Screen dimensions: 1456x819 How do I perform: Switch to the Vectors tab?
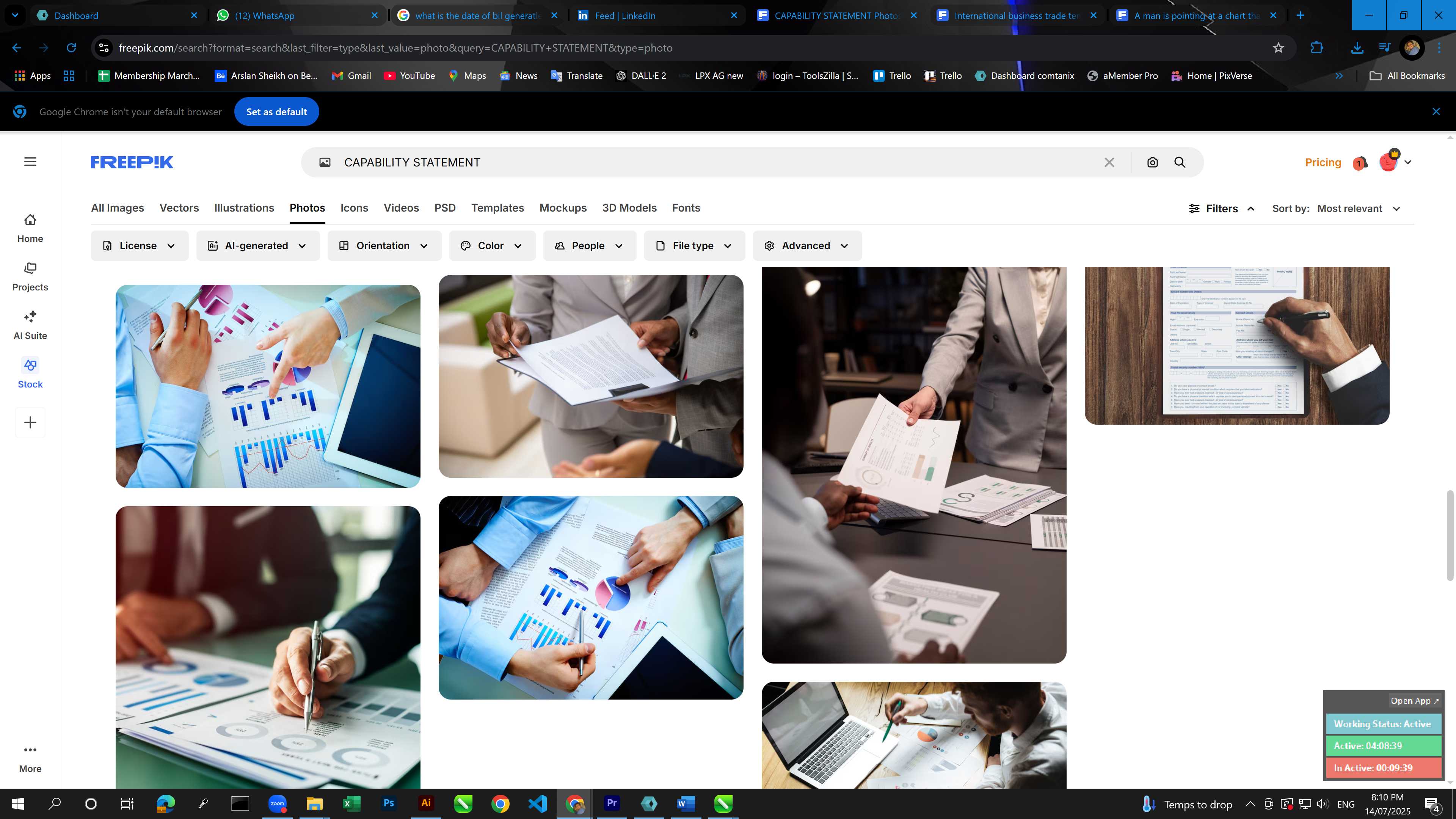pyautogui.click(x=179, y=207)
